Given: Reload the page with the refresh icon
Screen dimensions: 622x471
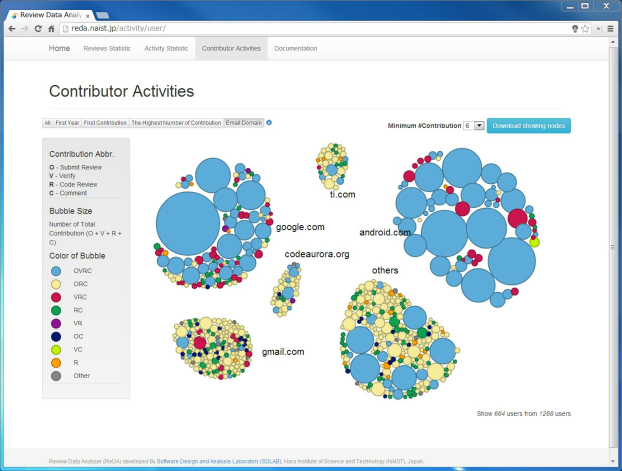Looking at the screenshot, I should tap(37, 29).
